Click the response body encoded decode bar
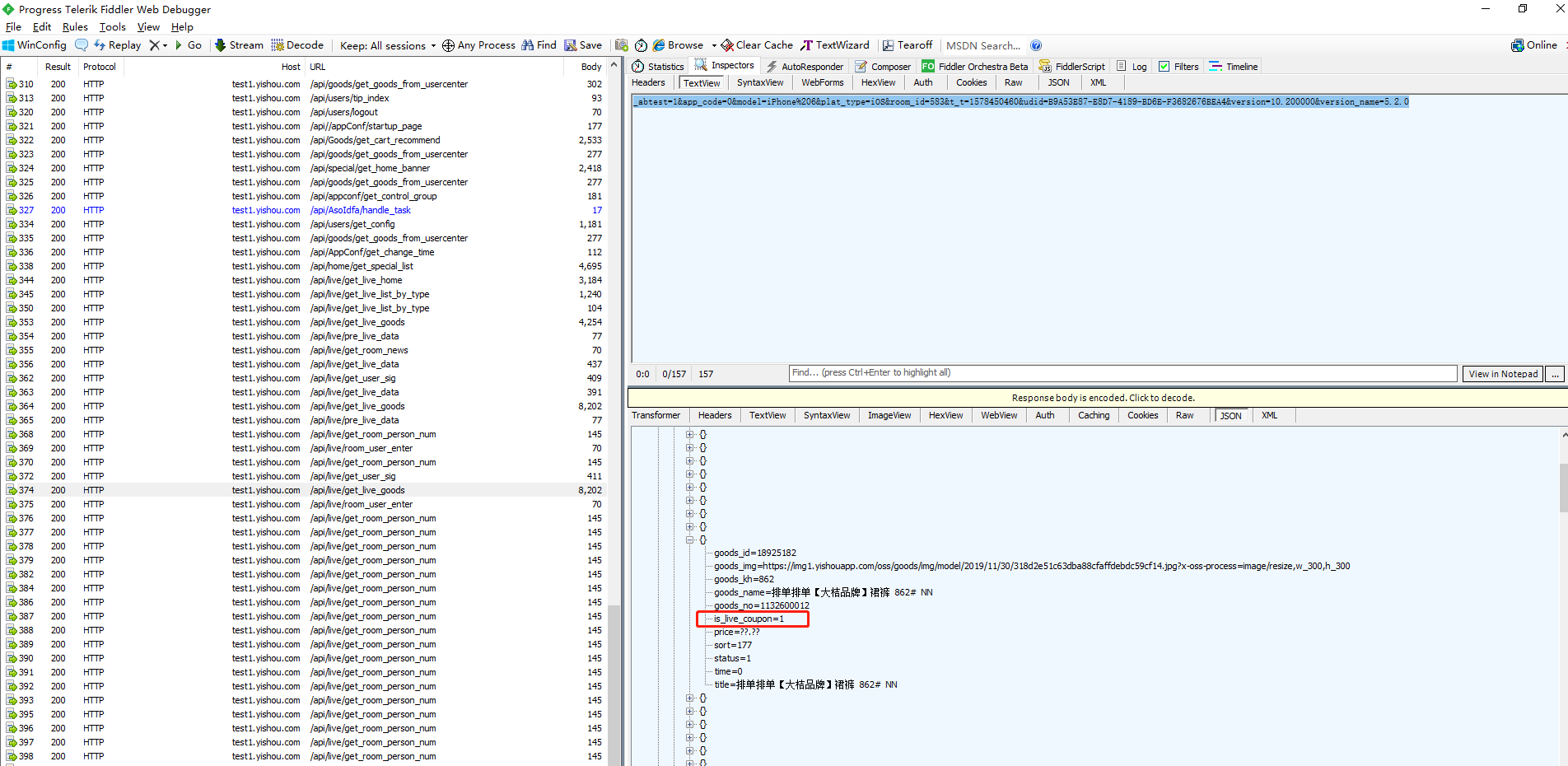Viewport: 1568px width, 766px height. (x=1098, y=398)
